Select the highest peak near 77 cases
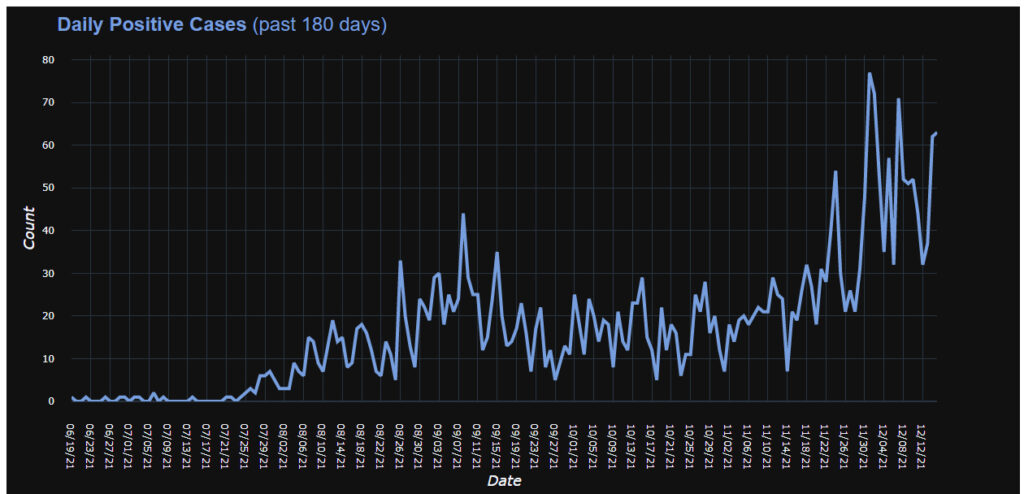This screenshot has width=1024, height=494. click(869, 74)
